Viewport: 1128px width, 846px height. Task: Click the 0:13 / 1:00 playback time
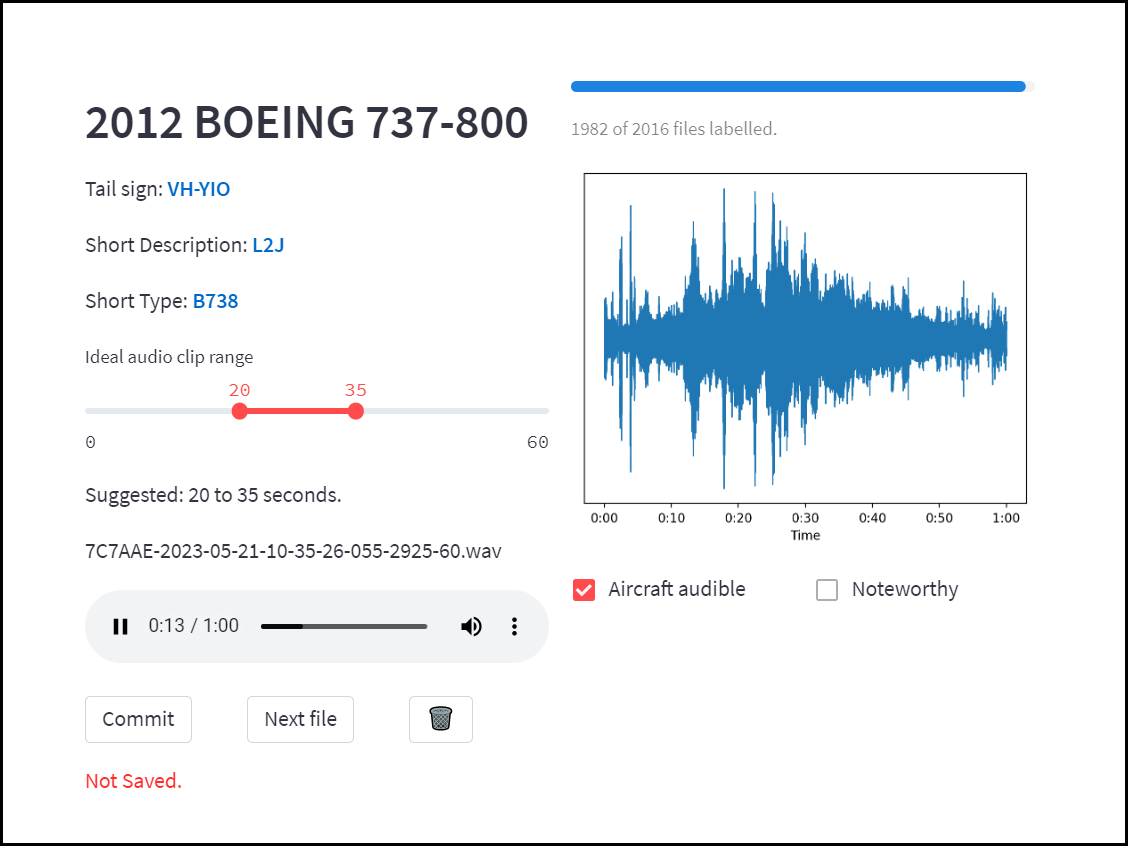pos(194,626)
